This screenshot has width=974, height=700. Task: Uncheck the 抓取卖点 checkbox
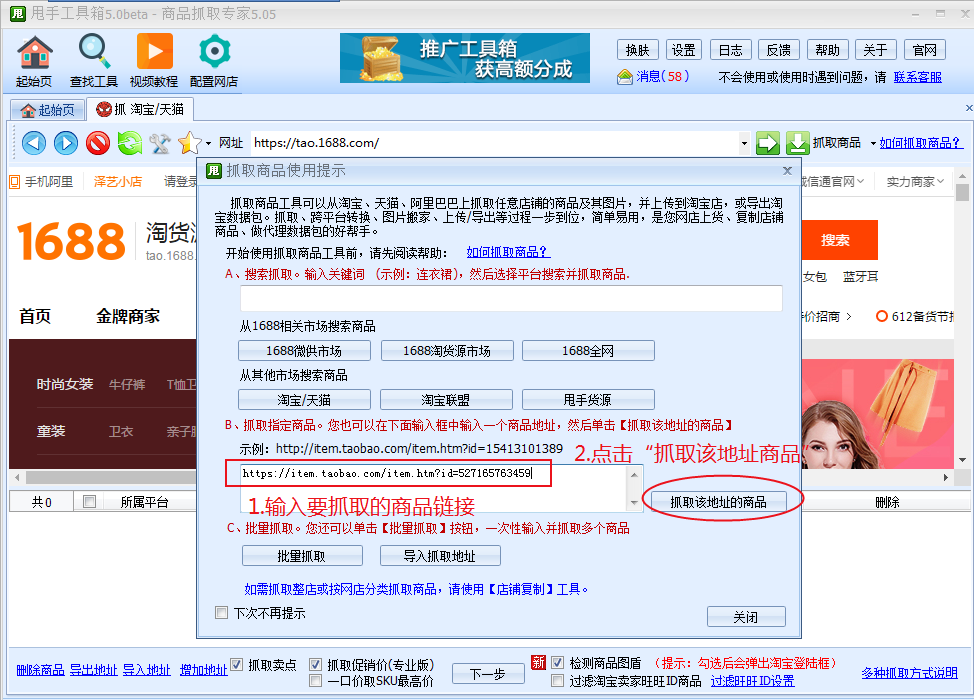[237, 665]
